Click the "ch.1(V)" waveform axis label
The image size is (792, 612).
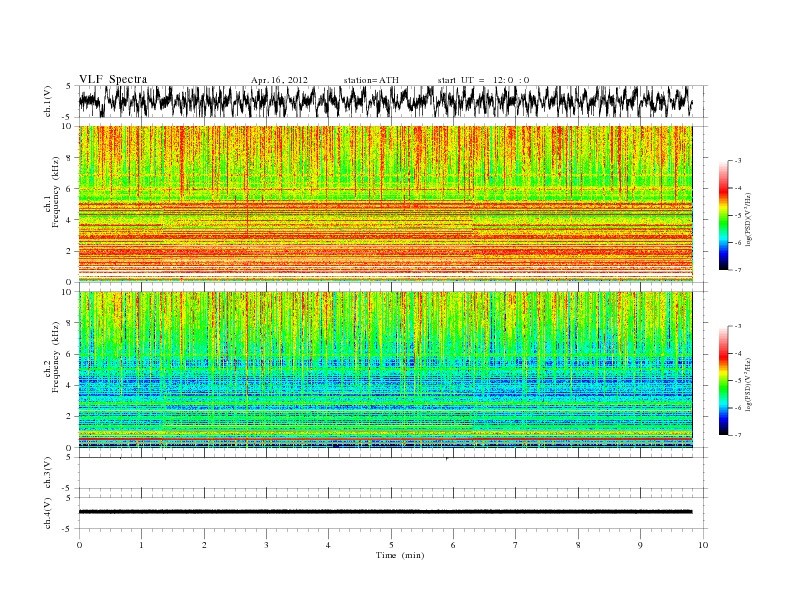tap(48, 101)
